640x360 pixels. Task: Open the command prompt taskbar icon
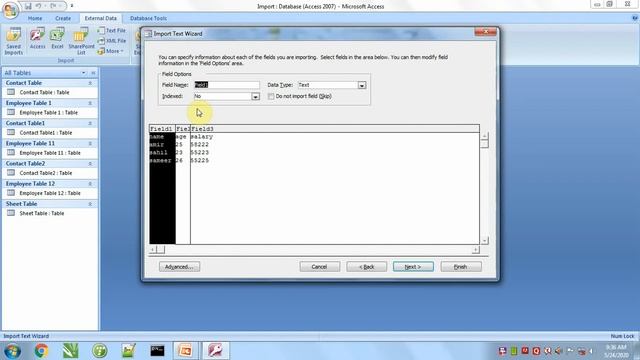[157, 351]
